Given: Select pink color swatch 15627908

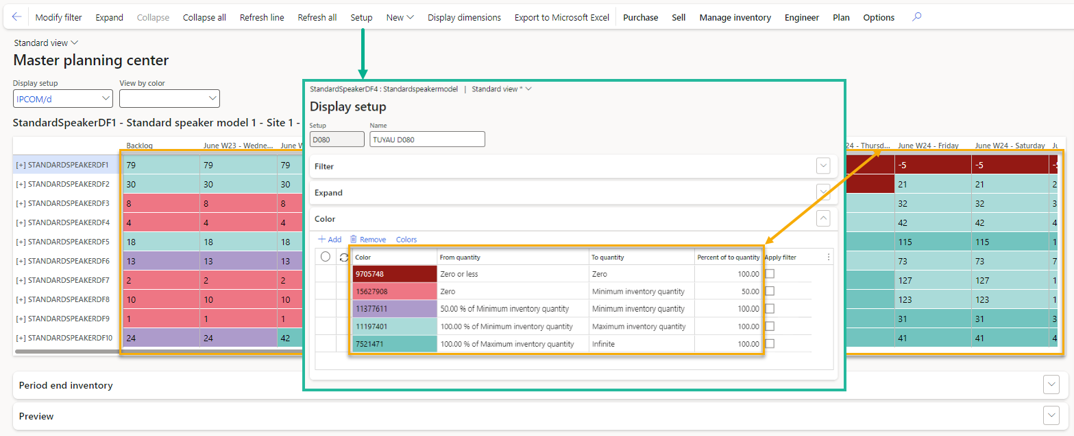Looking at the screenshot, I should (395, 291).
